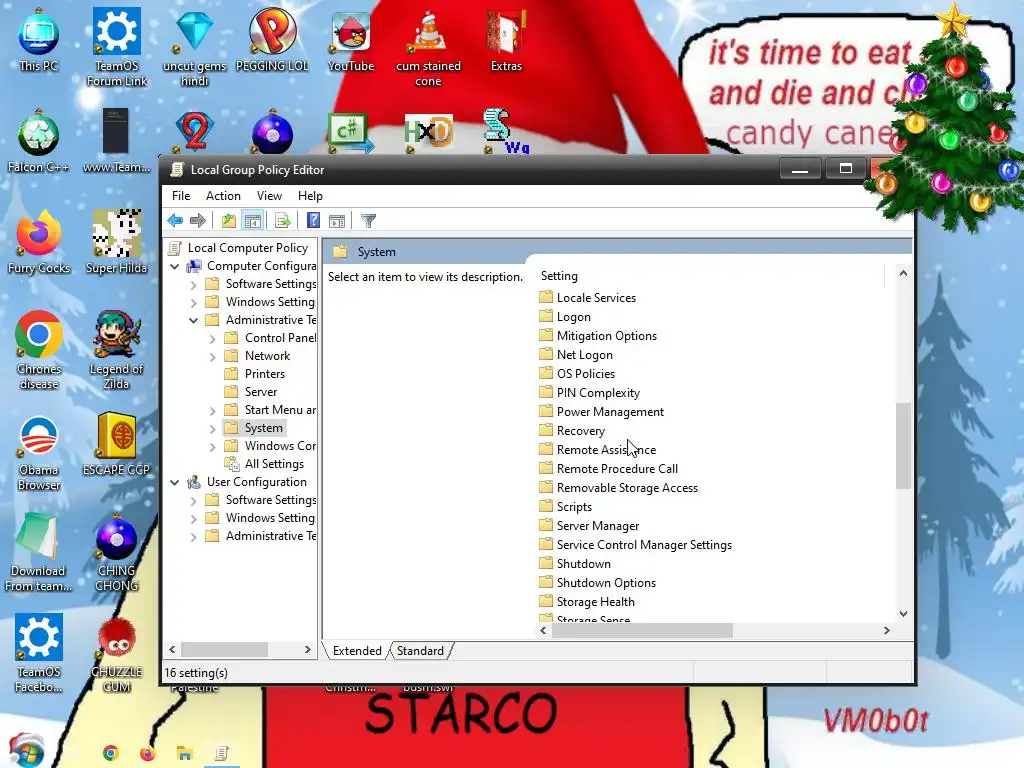
Task: Select Local Computer Policy root node
Action: [248, 248]
